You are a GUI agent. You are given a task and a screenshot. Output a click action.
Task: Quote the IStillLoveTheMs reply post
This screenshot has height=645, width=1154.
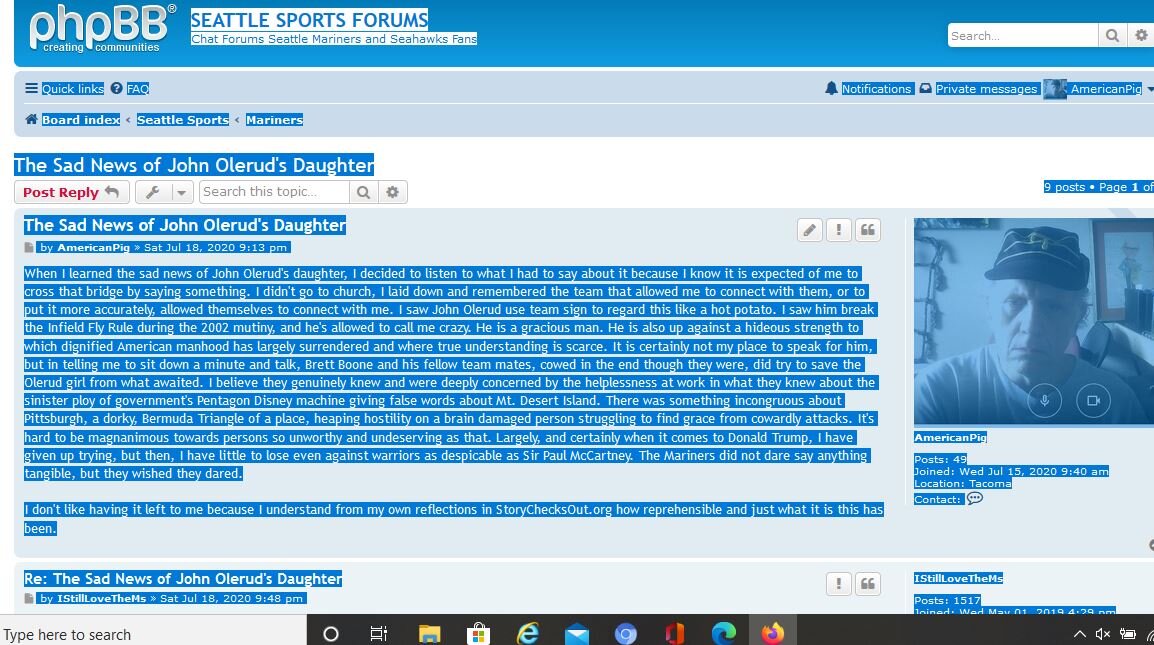[868, 584]
